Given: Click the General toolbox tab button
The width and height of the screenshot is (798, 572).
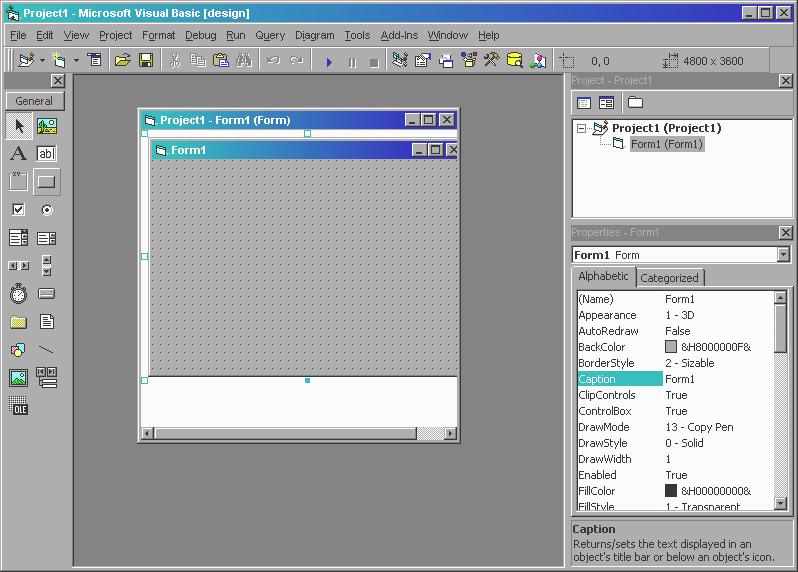Looking at the screenshot, I should pos(35,101).
